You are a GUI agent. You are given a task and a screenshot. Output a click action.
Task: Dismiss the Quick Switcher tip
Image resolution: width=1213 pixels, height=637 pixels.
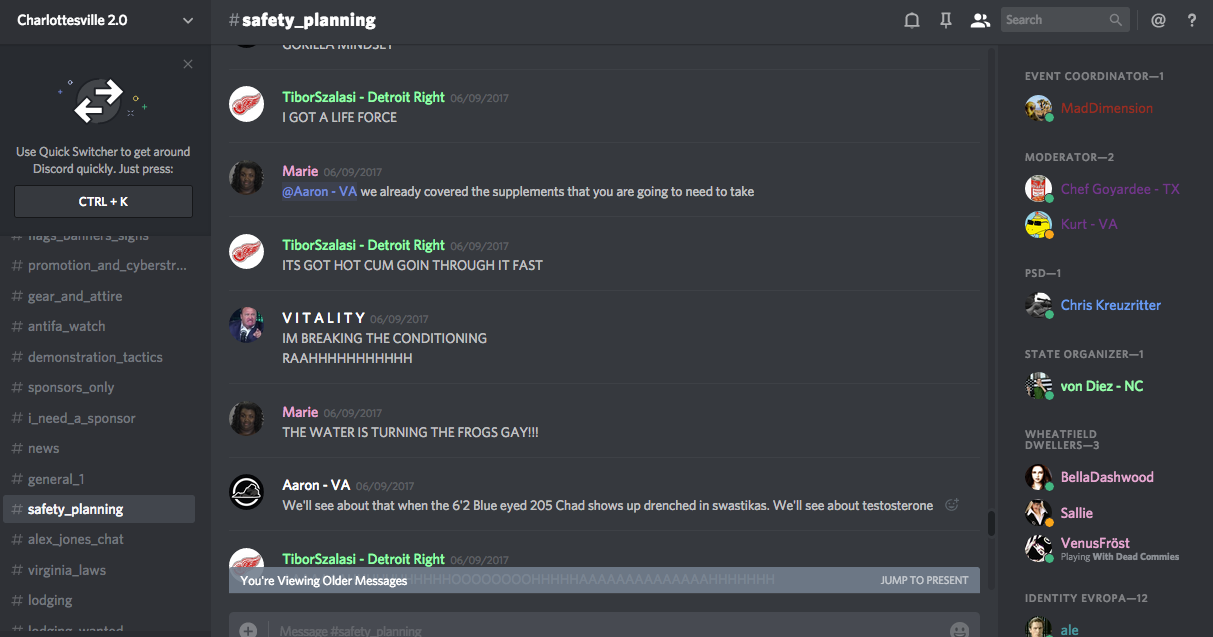[188, 64]
